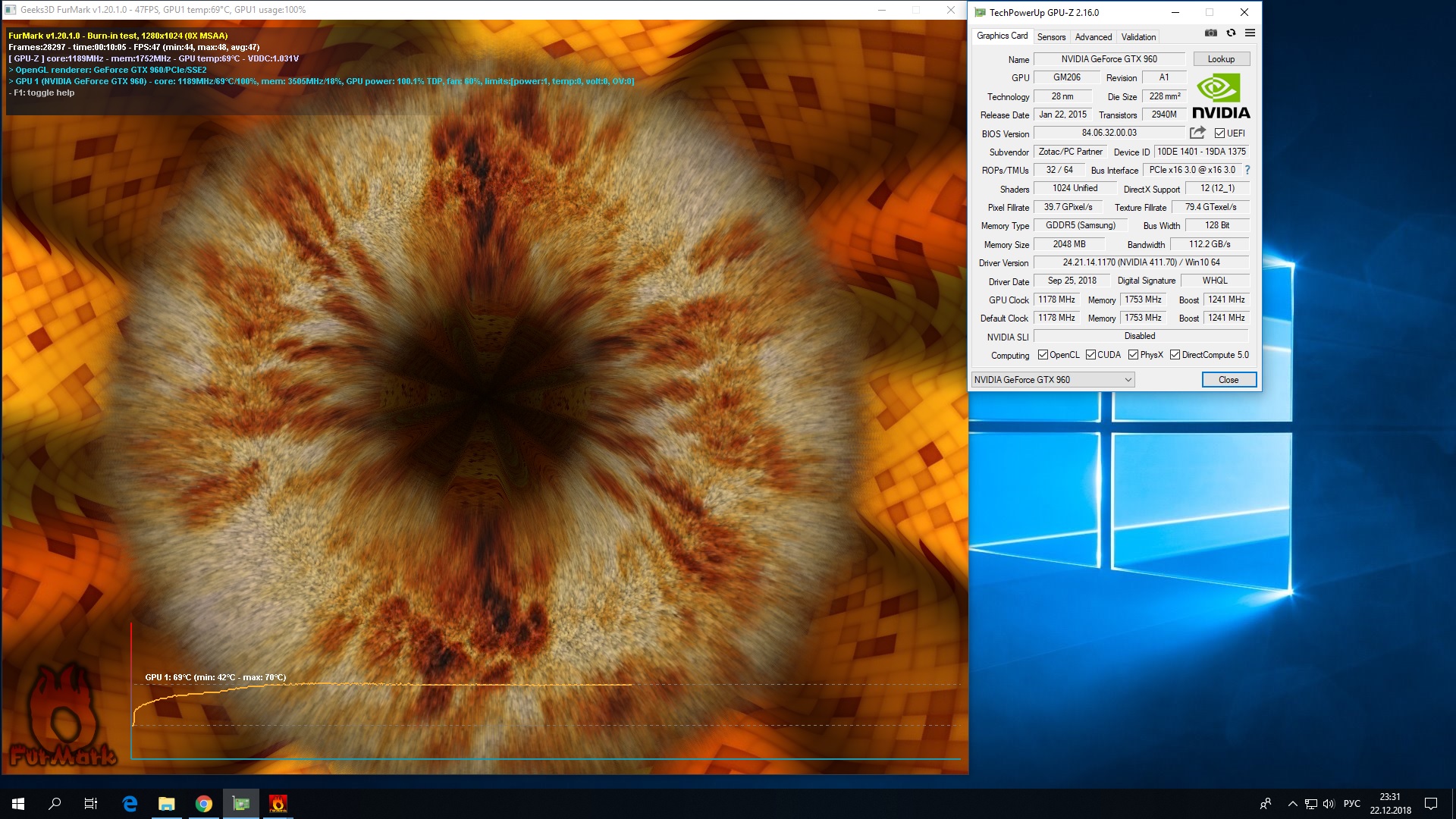Viewport: 1456px width, 819px height.
Task: Take GPU-Z screenshot with camera icon
Action: coord(1211,33)
